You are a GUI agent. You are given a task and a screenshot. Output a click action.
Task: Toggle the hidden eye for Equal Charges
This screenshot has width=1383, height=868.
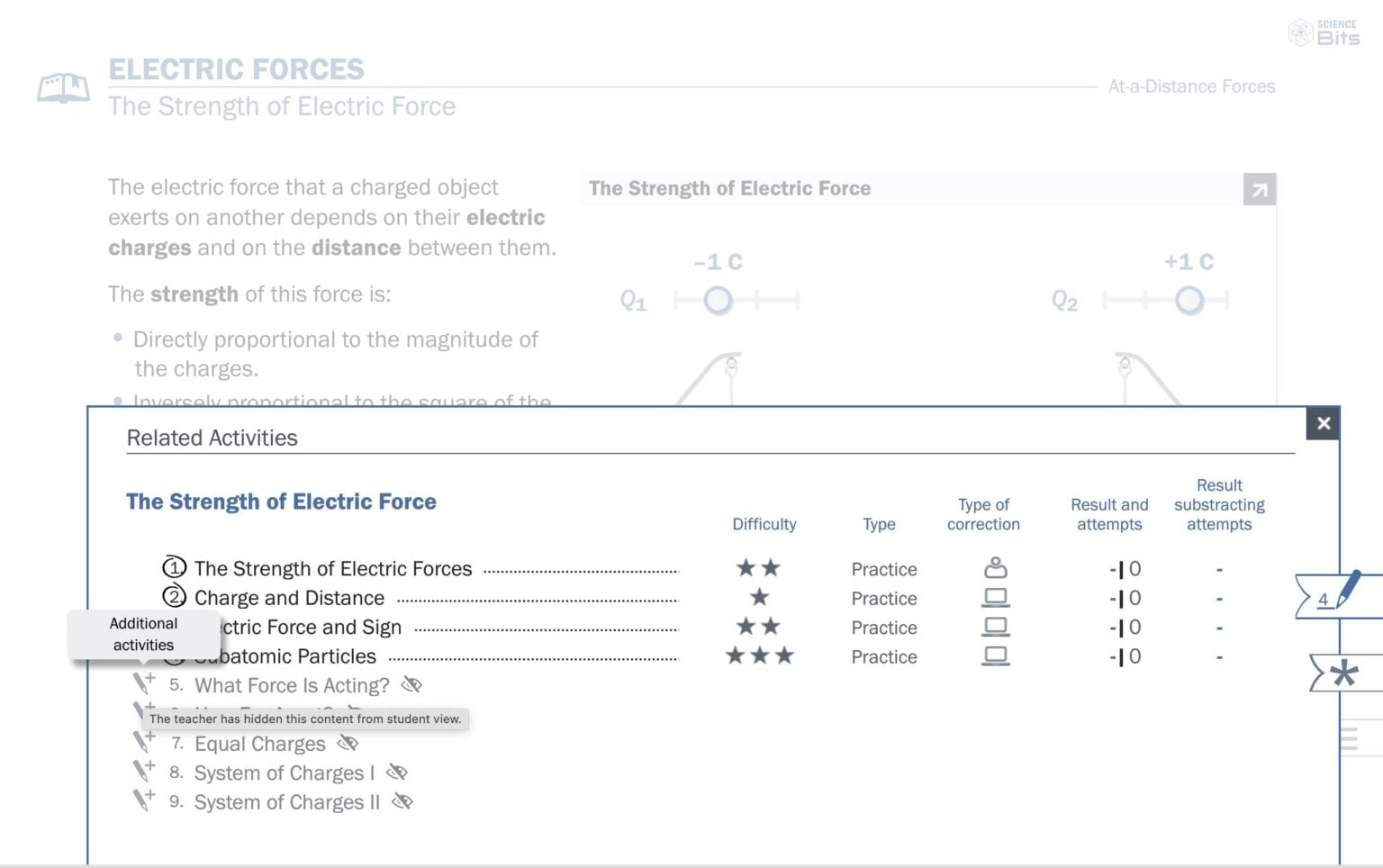click(x=348, y=744)
